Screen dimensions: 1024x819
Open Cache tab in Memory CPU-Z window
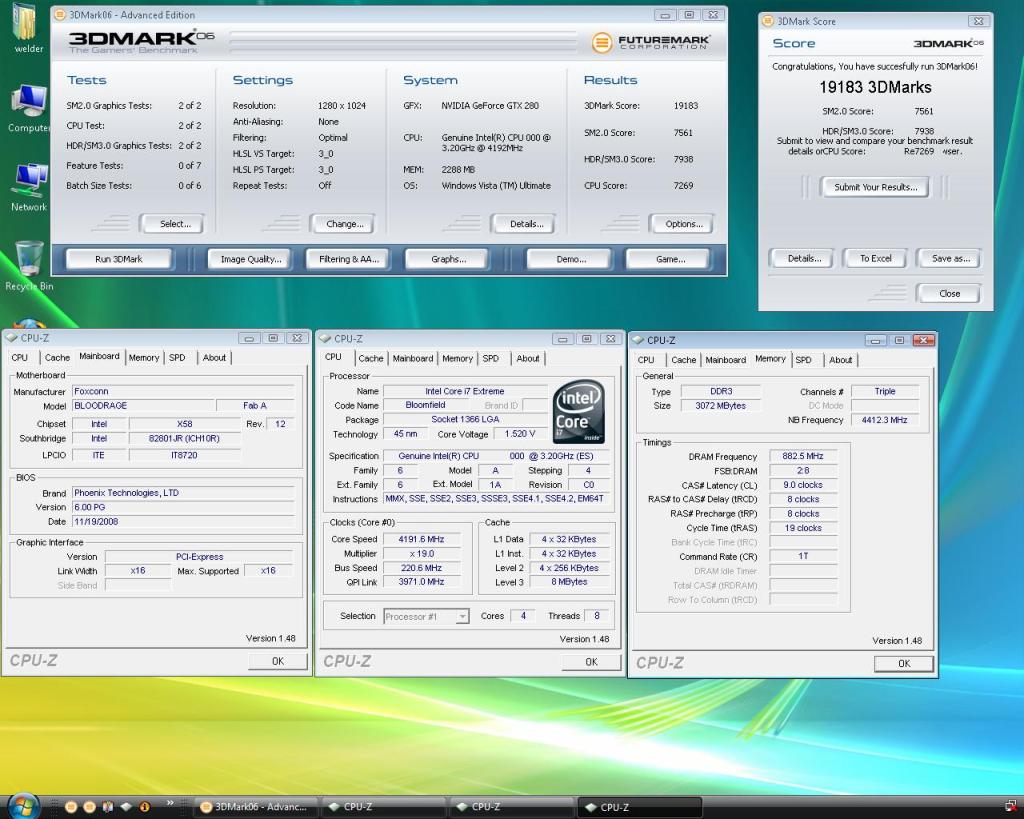pyautogui.click(x=683, y=360)
